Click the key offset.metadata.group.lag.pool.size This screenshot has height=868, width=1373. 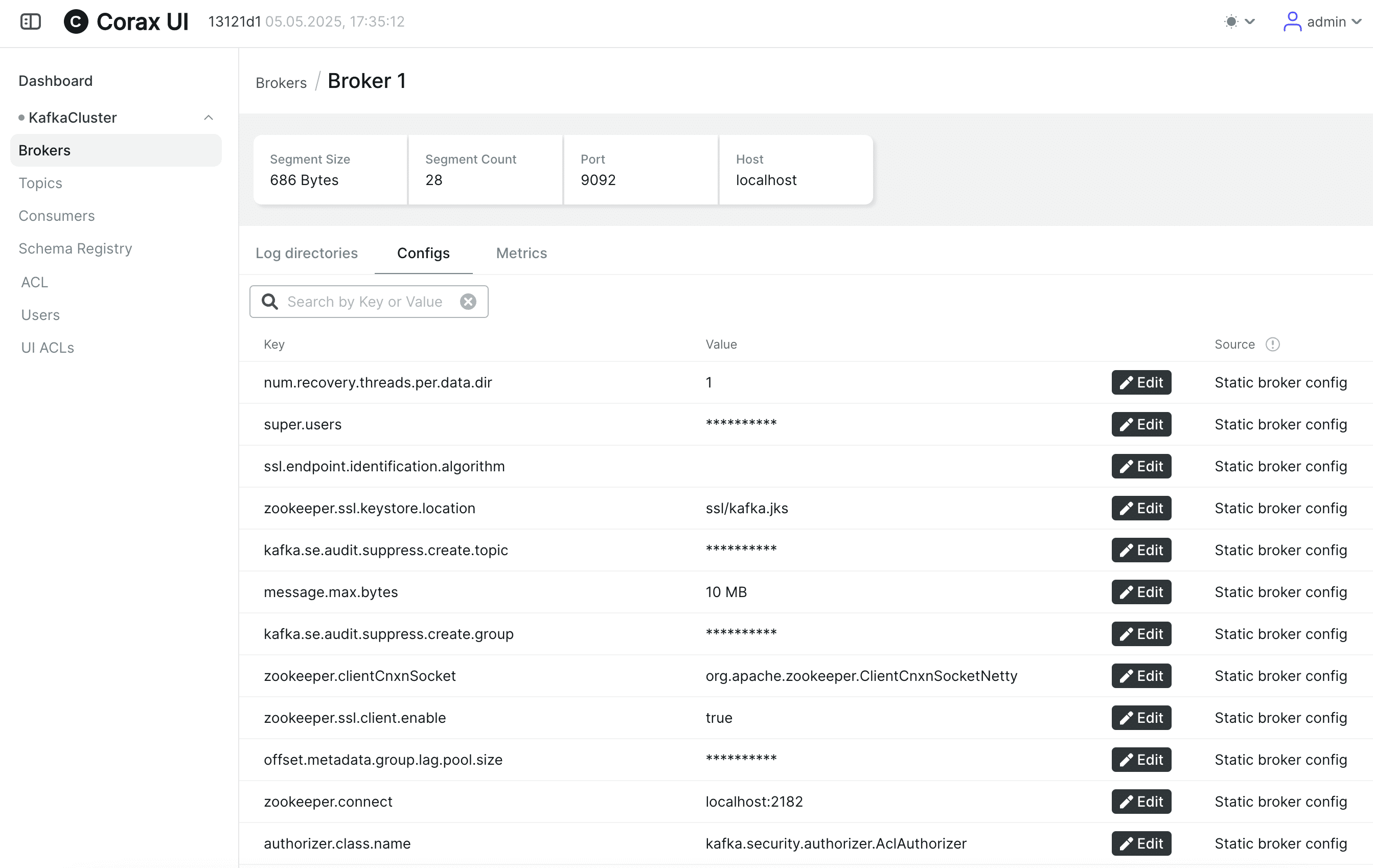383,760
